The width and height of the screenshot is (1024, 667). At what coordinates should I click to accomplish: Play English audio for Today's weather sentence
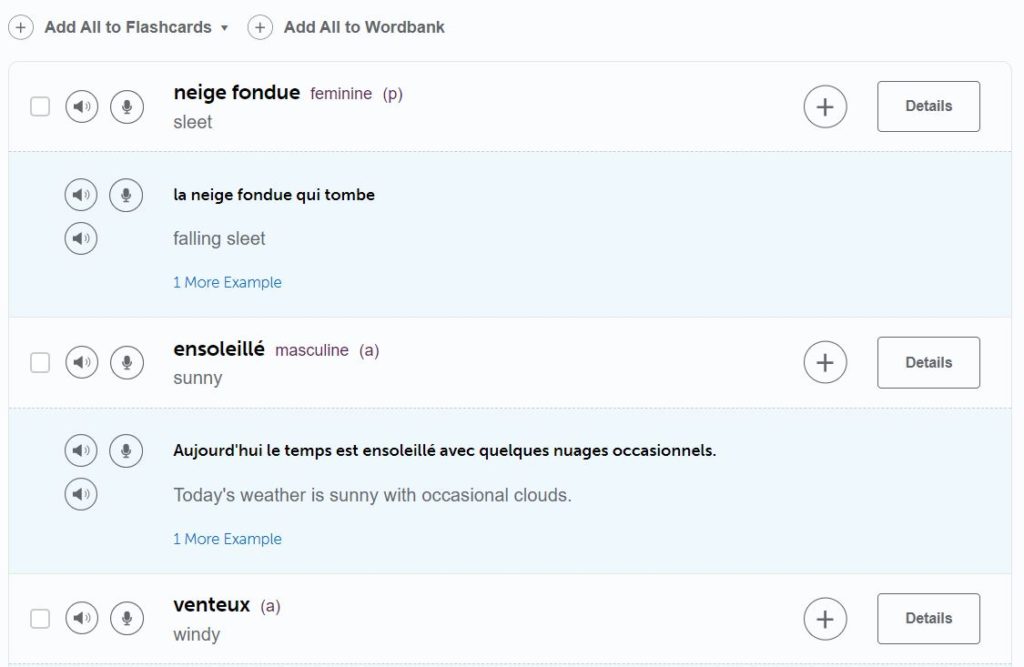(81, 494)
